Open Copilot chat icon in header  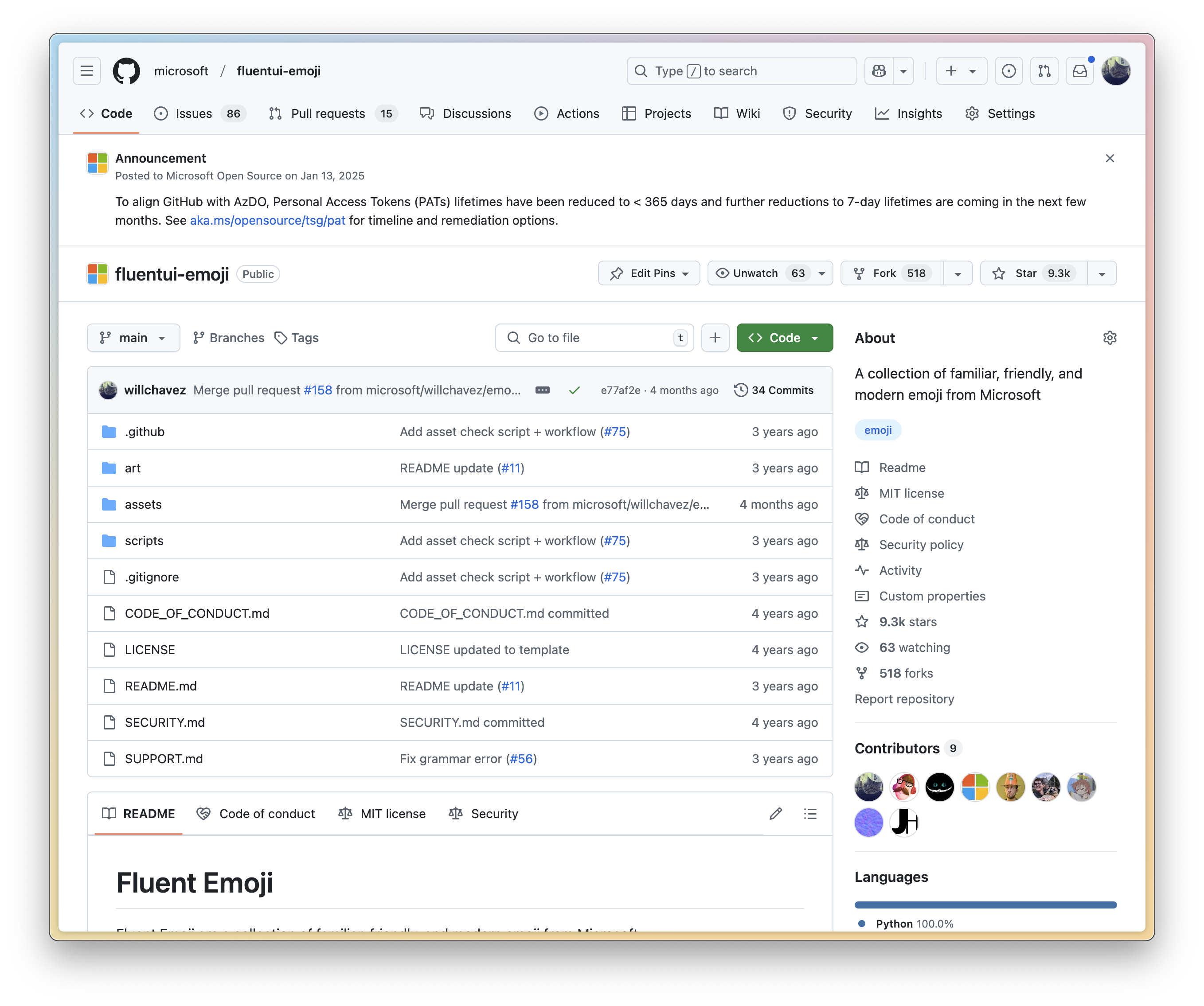click(x=879, y=71)
